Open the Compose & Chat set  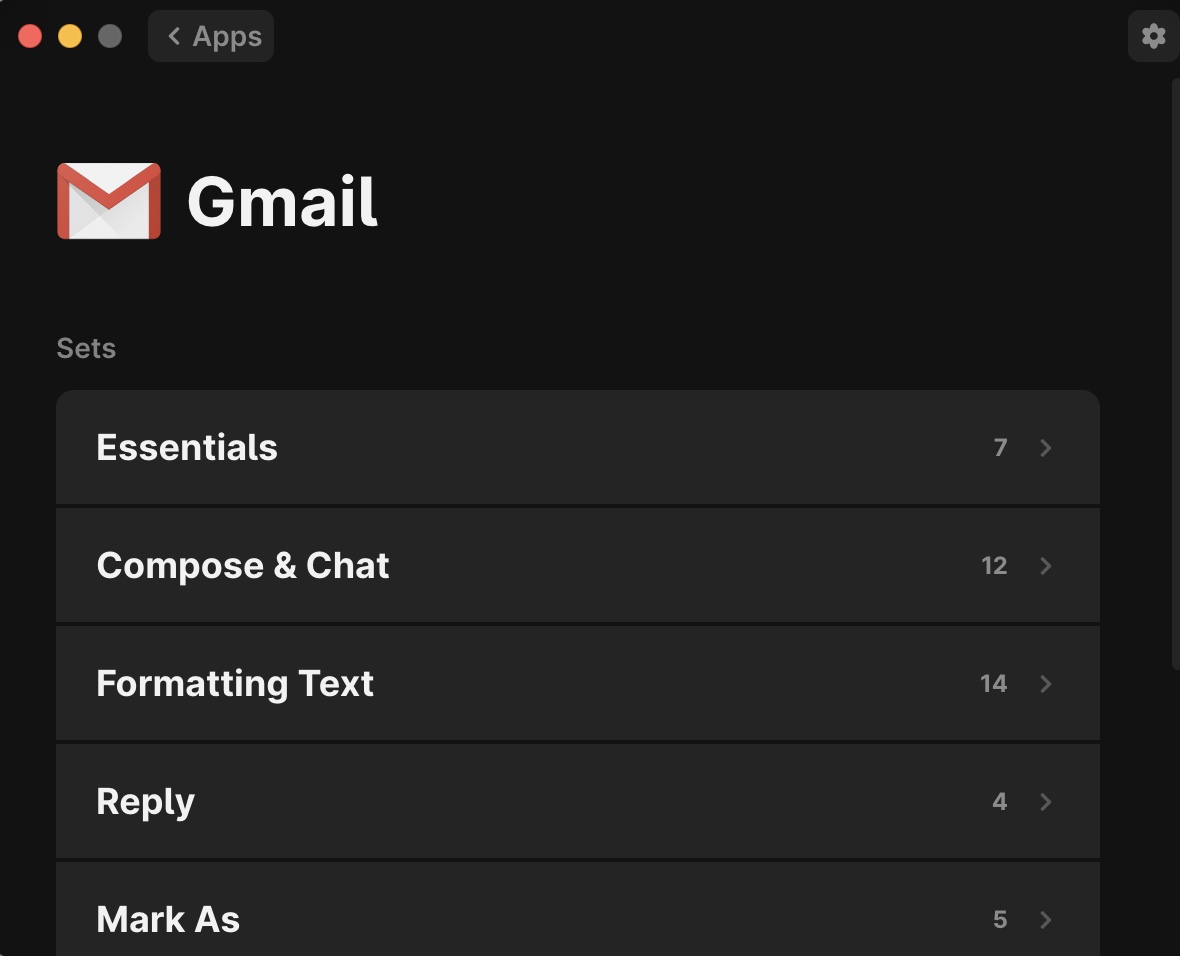click(578, 565)
